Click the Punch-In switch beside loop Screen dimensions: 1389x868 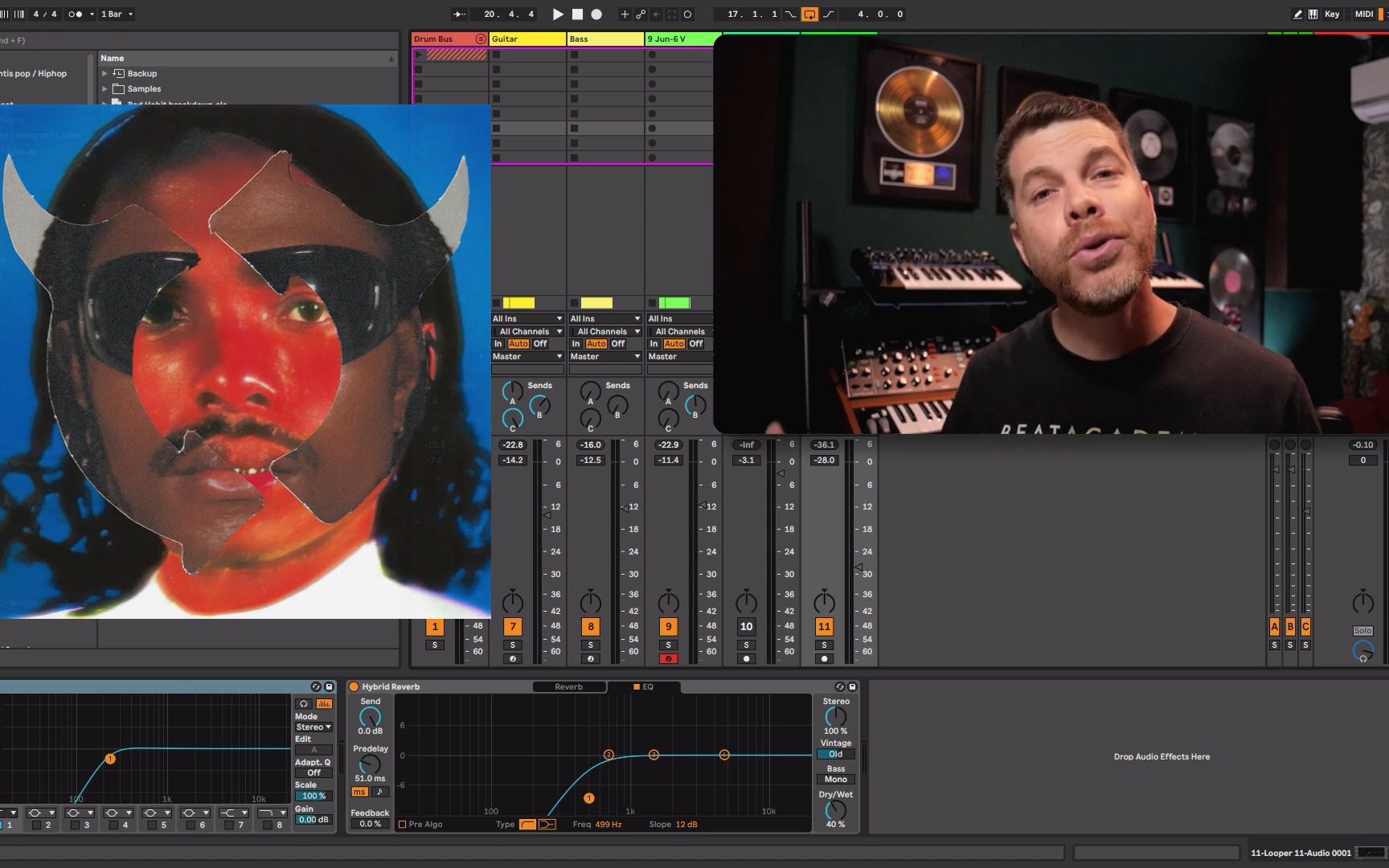[791, 14]
